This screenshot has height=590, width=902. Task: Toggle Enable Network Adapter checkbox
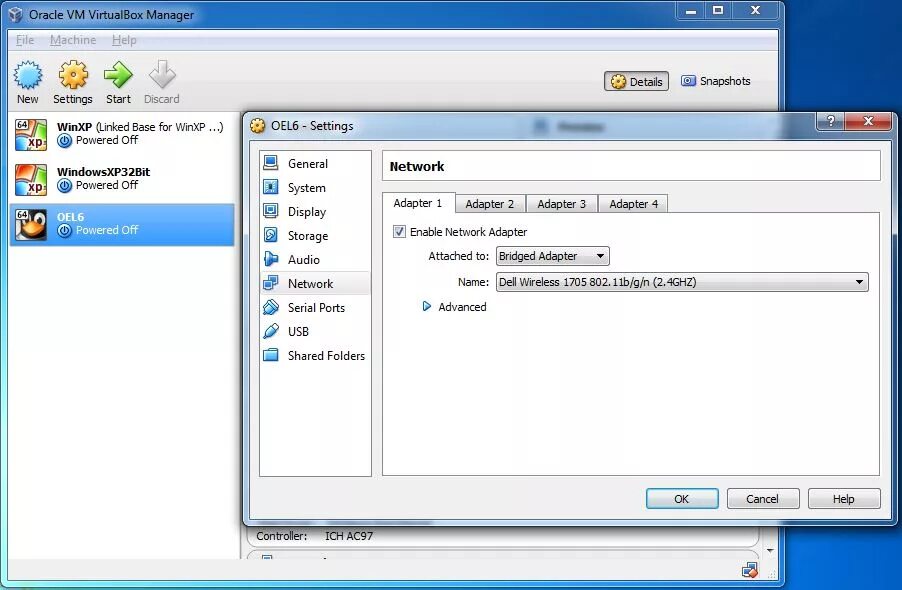click(399, 232)
